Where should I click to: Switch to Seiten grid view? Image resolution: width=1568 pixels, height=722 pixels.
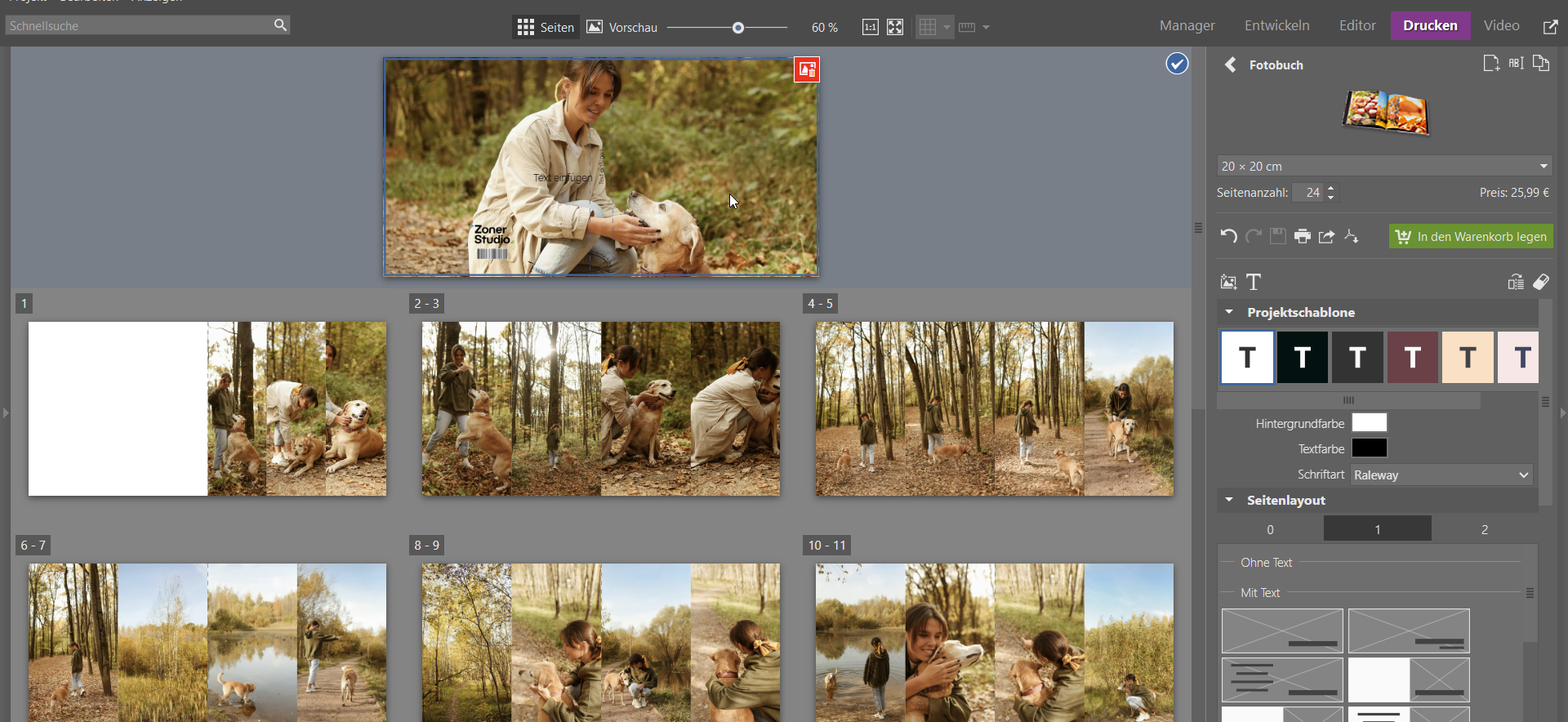(546, 28)
